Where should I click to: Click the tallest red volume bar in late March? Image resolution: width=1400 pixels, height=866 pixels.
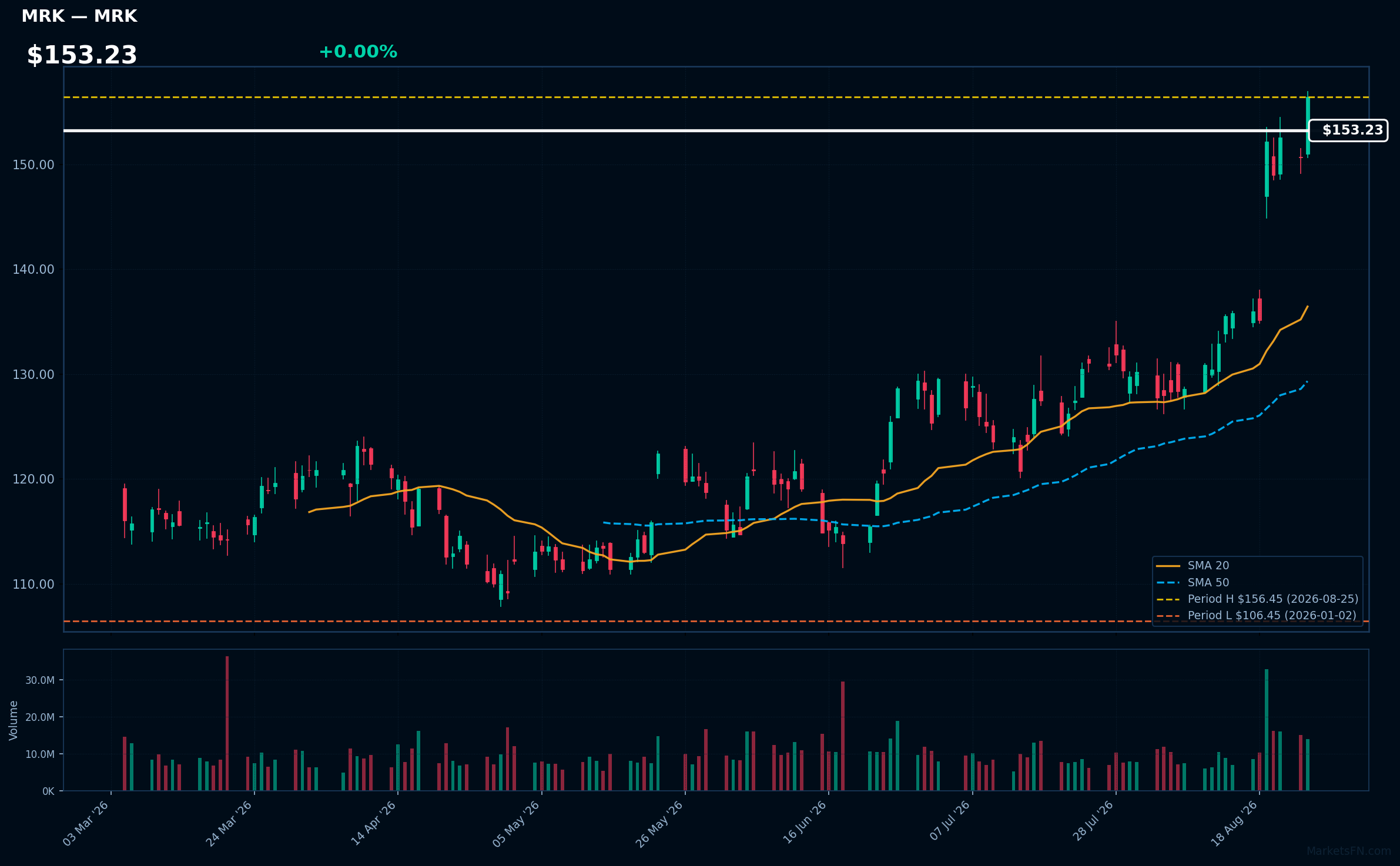pos(227,723)
